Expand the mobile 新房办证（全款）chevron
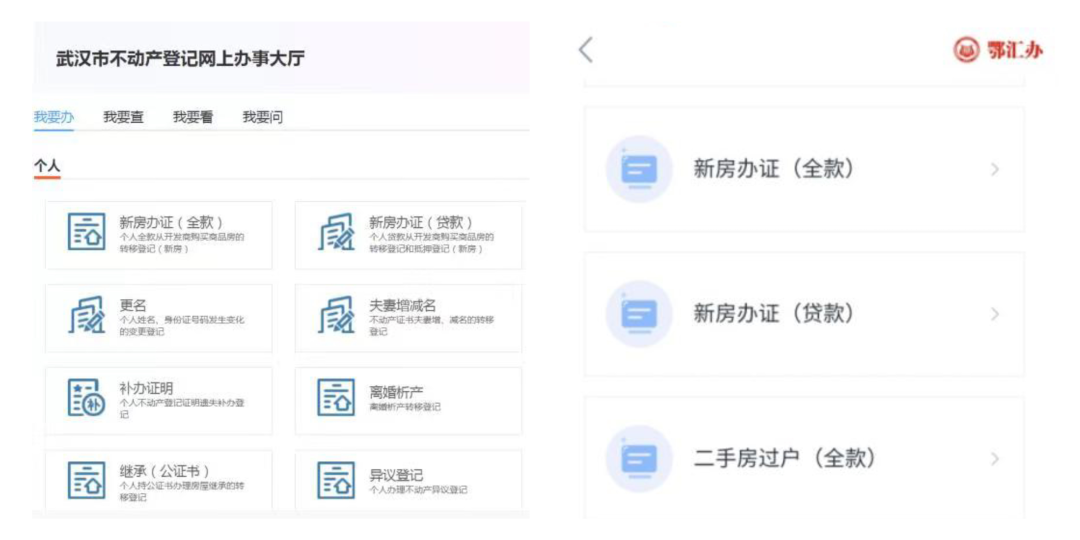Image resolution: width=1080 pixels, height=540 pixels. coord(994,169)
